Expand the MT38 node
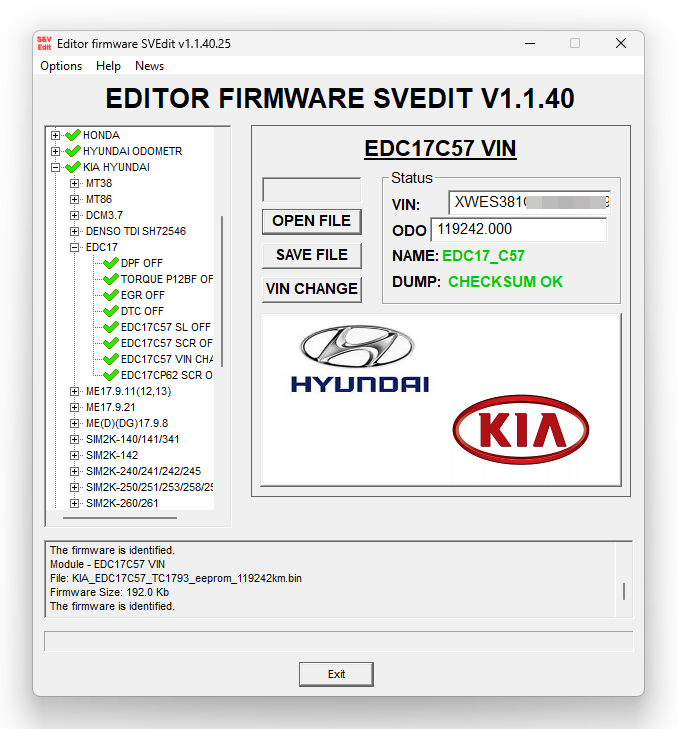677x729 pixels. click(x=74, y=183)
